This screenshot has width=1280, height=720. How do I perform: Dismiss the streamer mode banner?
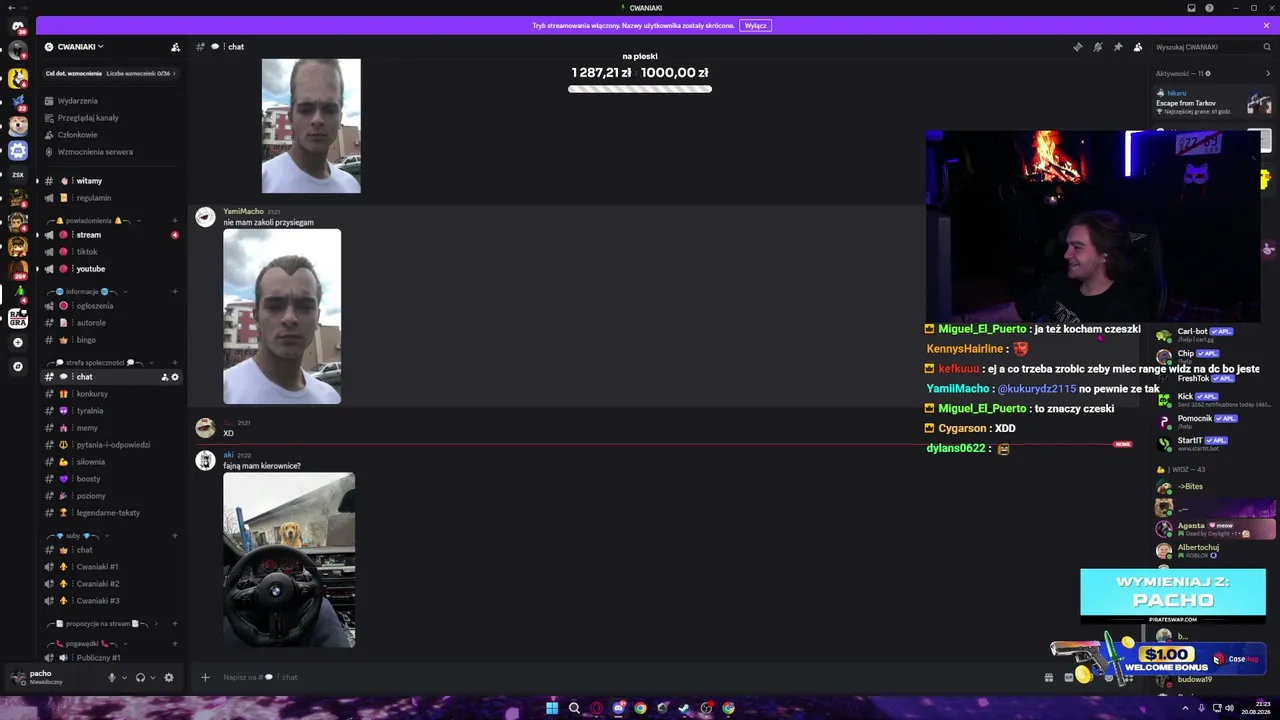[1266, 25]
